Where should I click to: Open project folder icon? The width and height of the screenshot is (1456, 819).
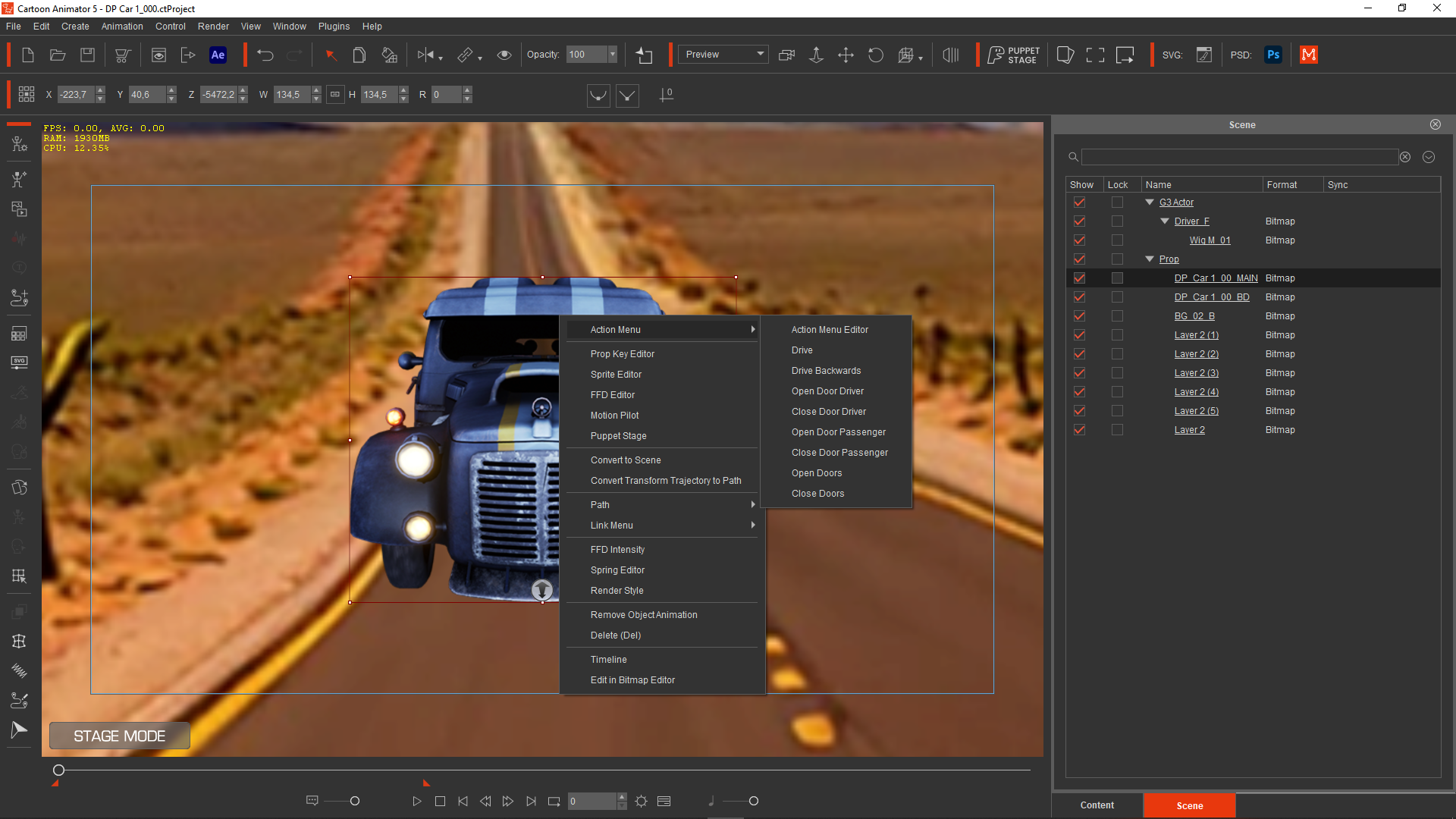coord(58,55)
